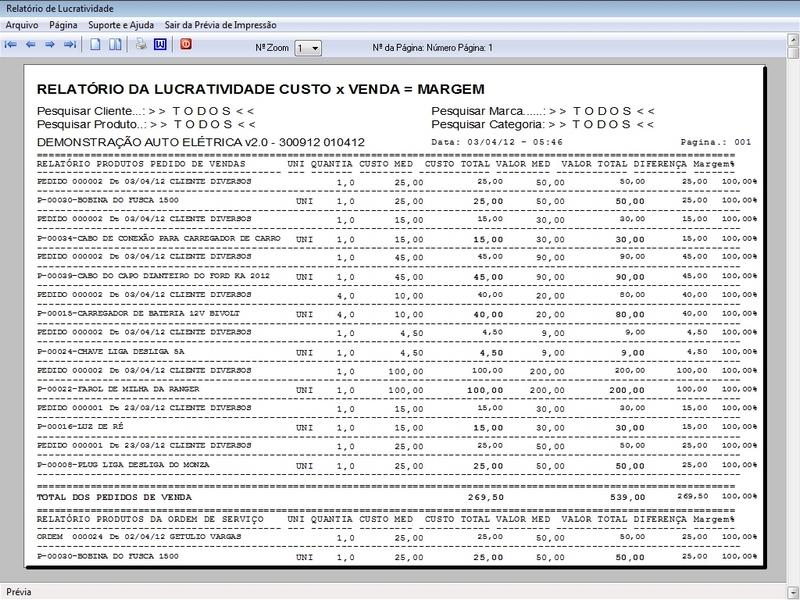This screenshot has height=600, width=800.
Task: Click RELATÓRIO PRODUTOS DA ORDEM DE SERVIÇO header
Action: (x=151, y=519)
